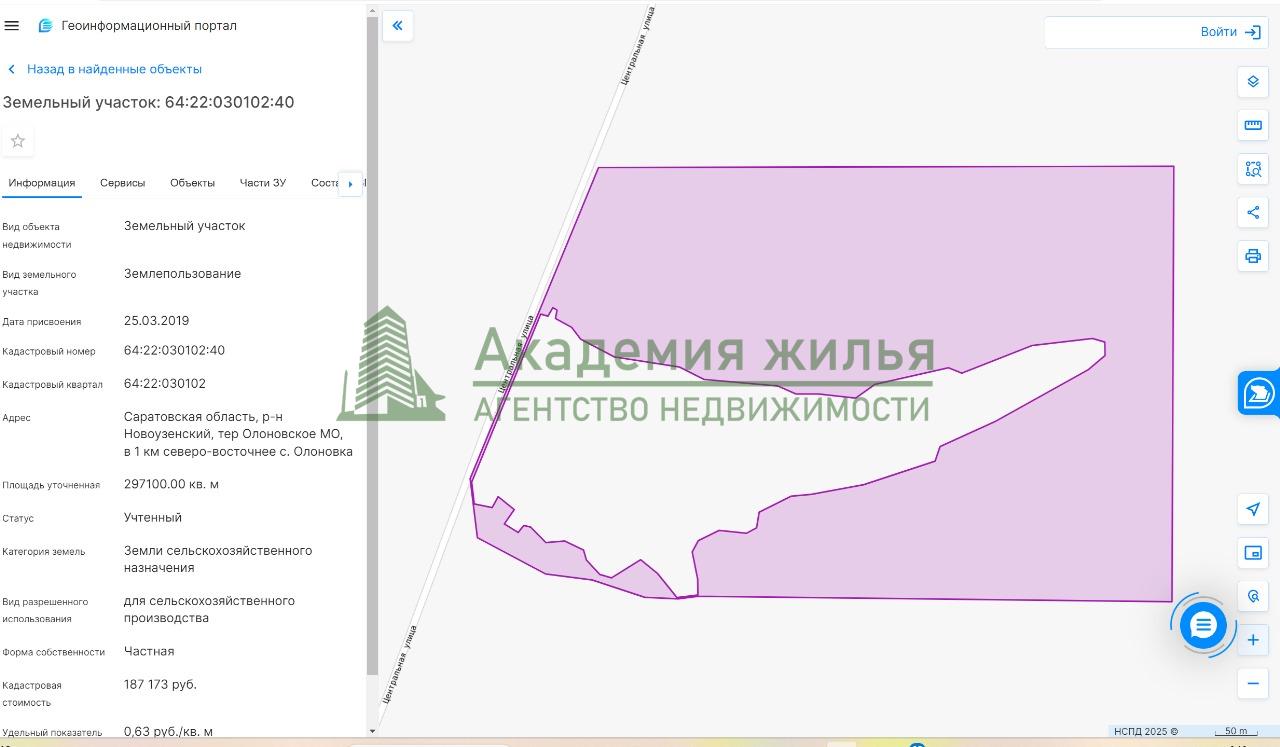Click the cadastral number value 64:22:030102:40

174,351
